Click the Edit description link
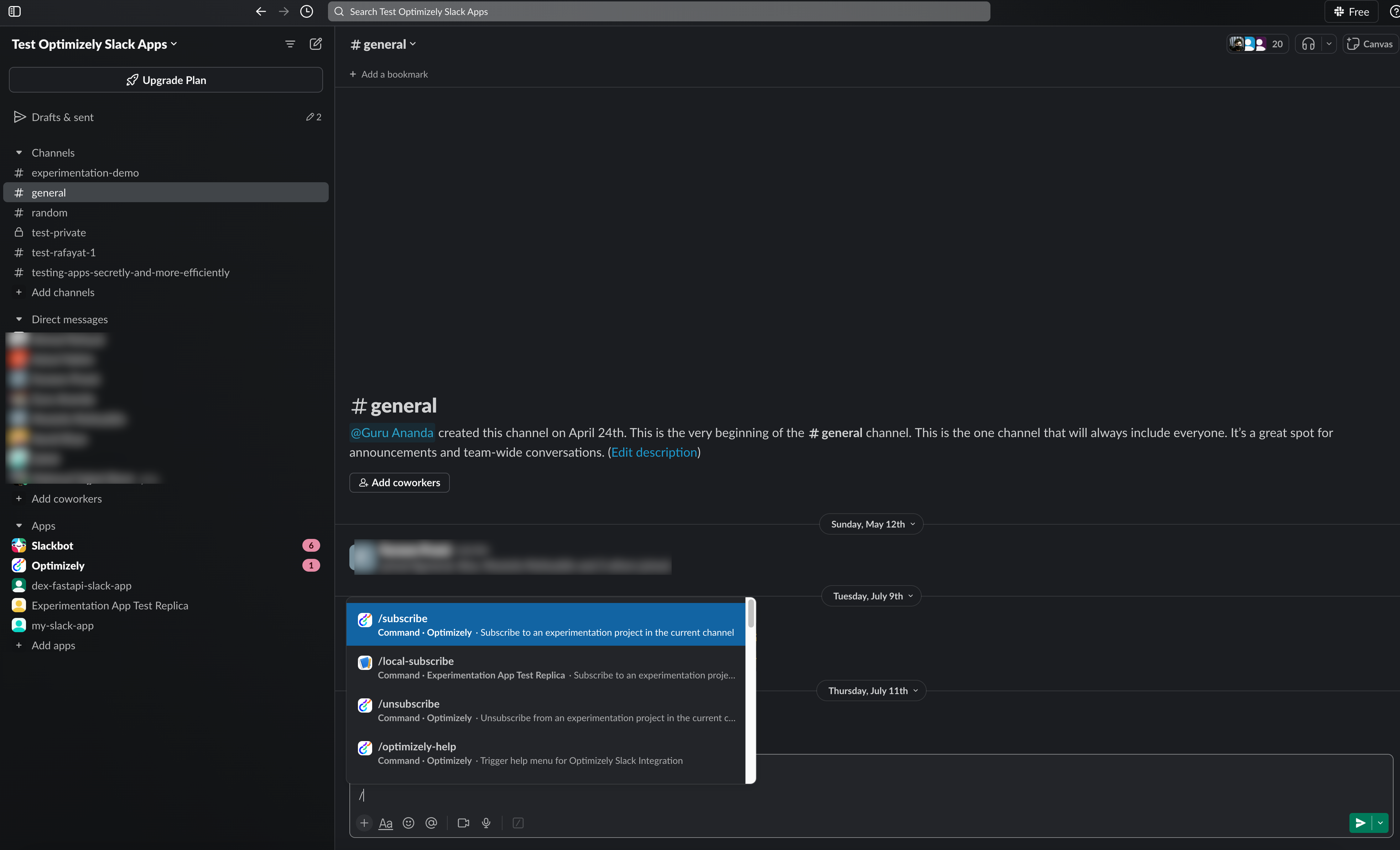The width and height of the screenshot is (1400, 850). click(654, 452)
